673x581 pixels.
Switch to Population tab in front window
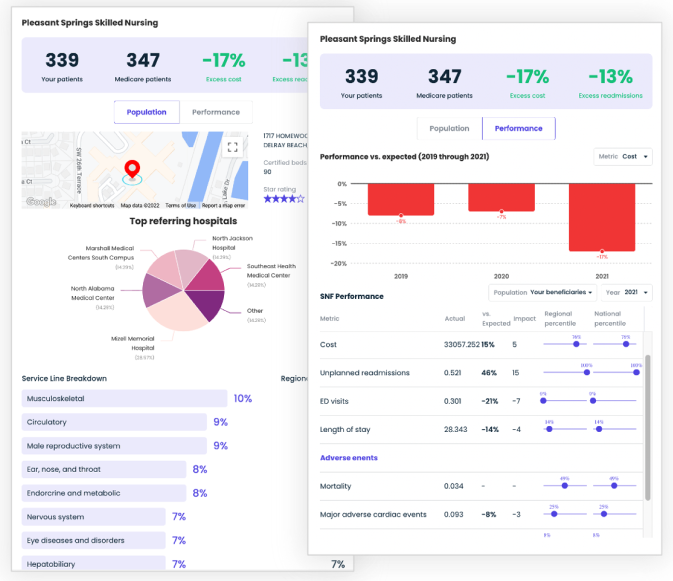449,128
